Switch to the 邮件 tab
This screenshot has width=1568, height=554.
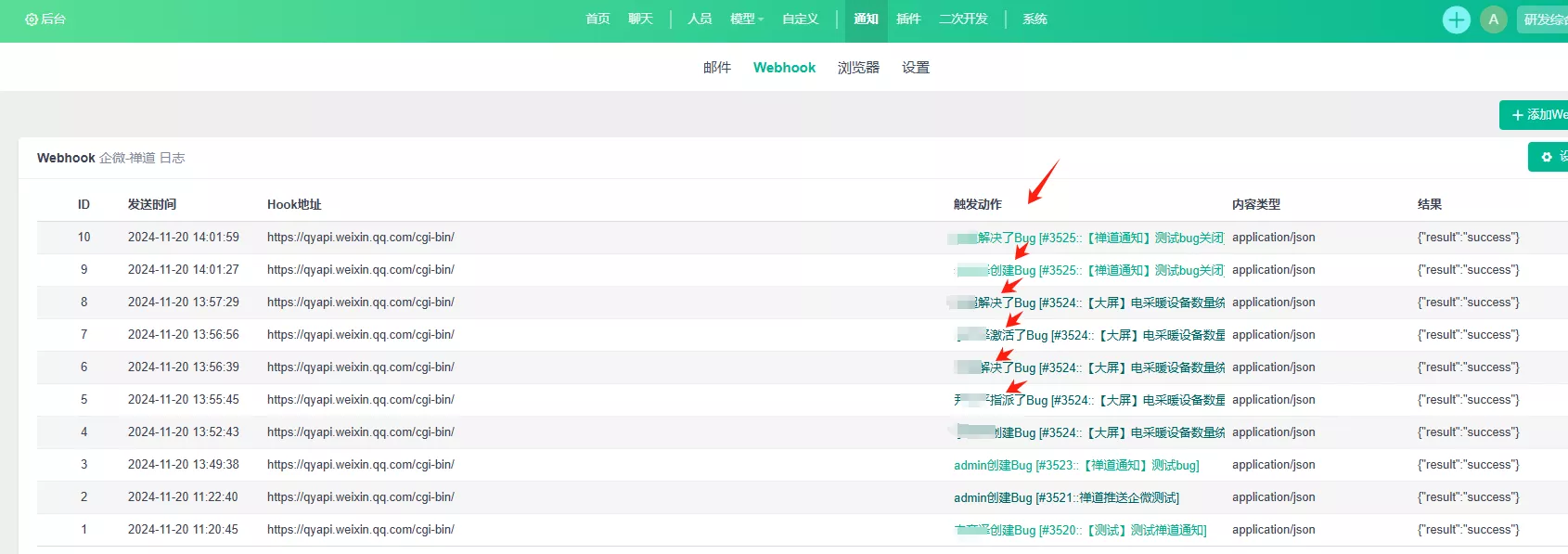pyautogui.click(x=717, y=68)
